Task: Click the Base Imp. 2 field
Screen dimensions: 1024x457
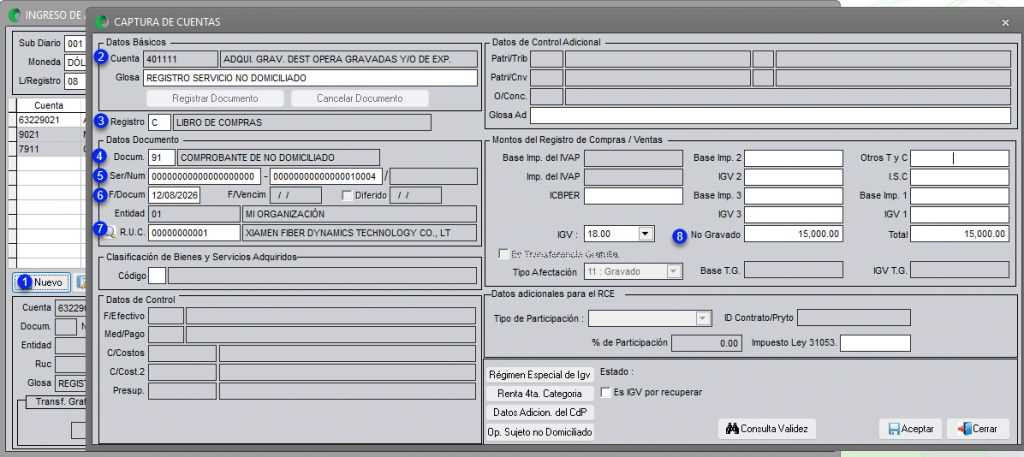Action: click(x=793, y=158)
